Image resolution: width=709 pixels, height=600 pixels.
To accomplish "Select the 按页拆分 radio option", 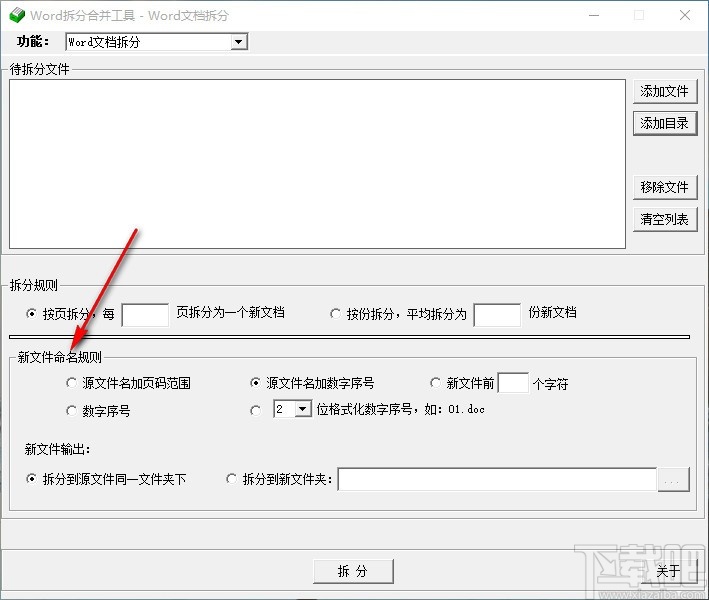I will [x=31, y=313].
